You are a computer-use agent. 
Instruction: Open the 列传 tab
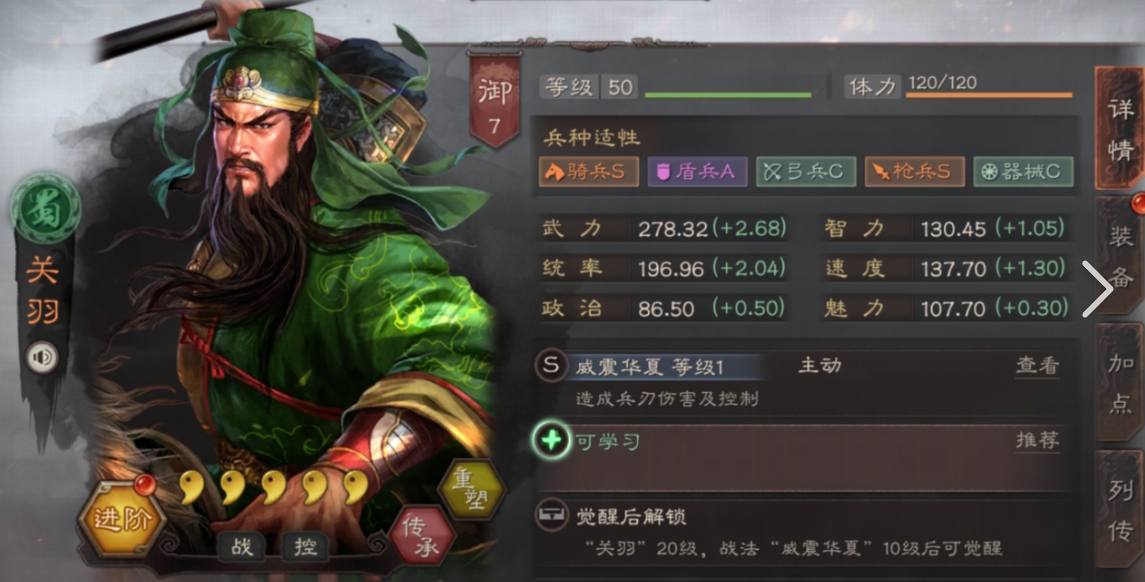[x=1119, y=509]
